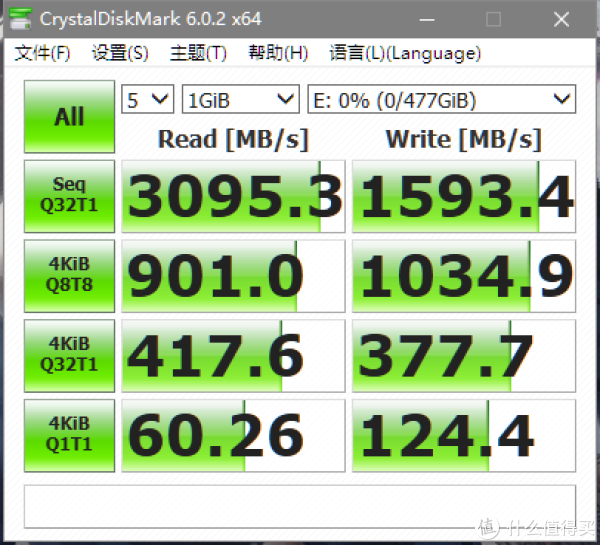Select the 4KiB Q8T8 write result 1034.9

pyautogui.click(x=464, y=276)
